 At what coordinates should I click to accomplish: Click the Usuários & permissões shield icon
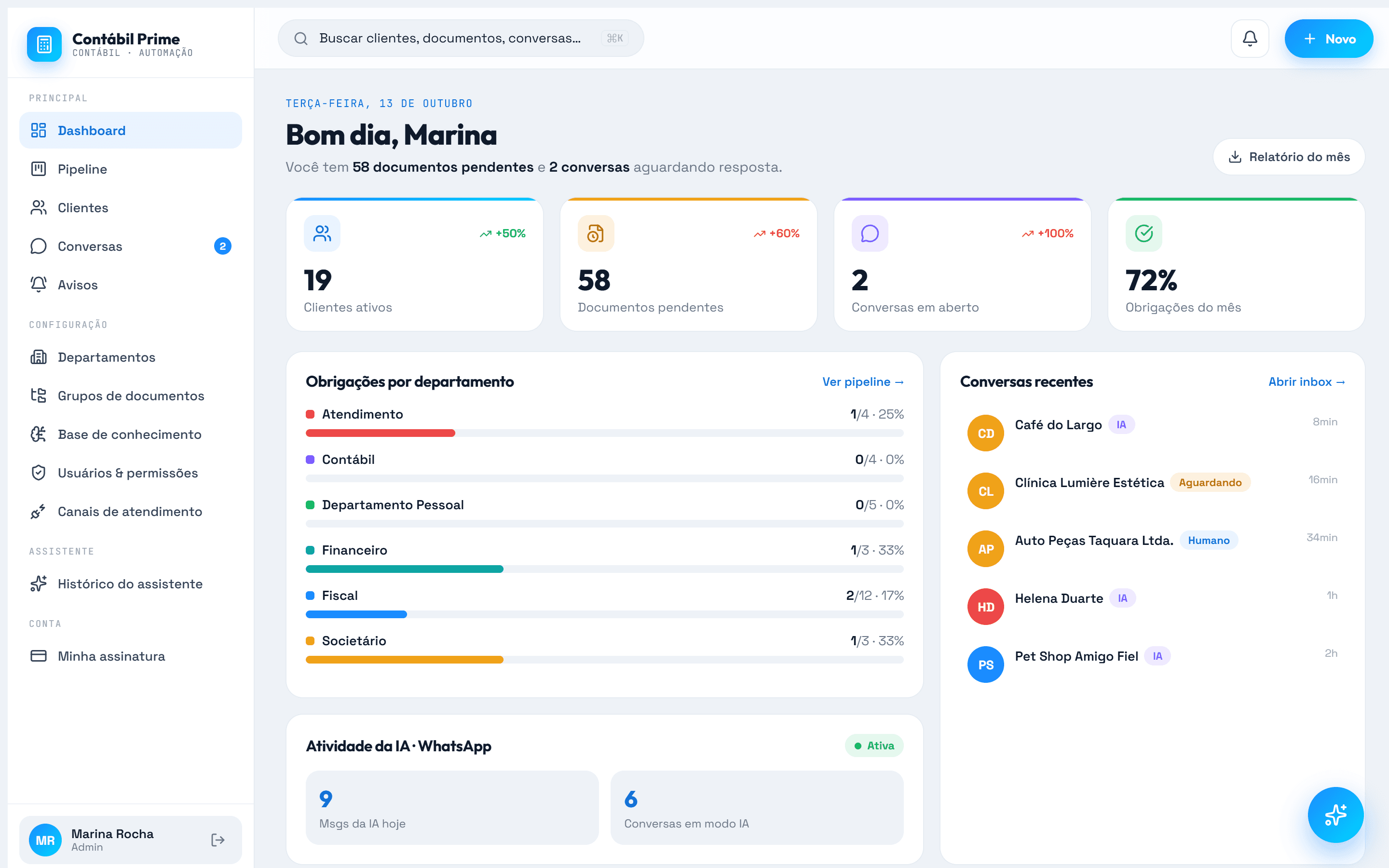[39, 472]
